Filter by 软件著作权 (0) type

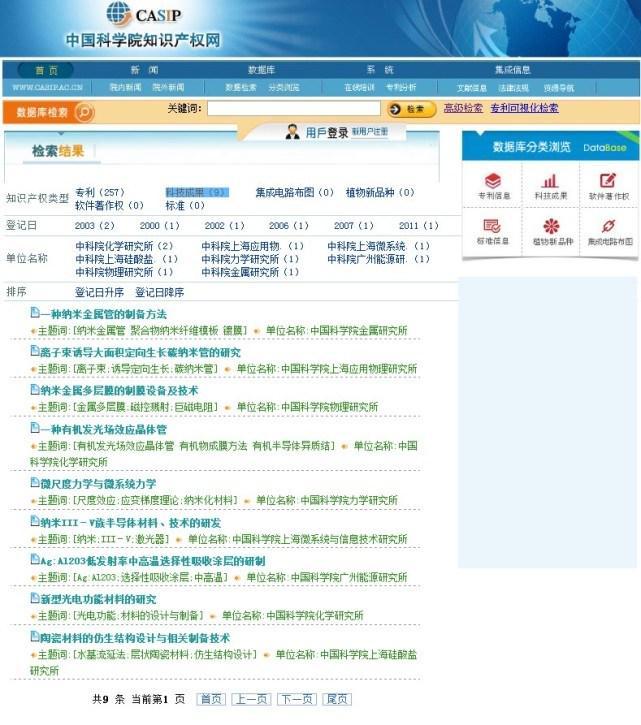tap(109, 205)
